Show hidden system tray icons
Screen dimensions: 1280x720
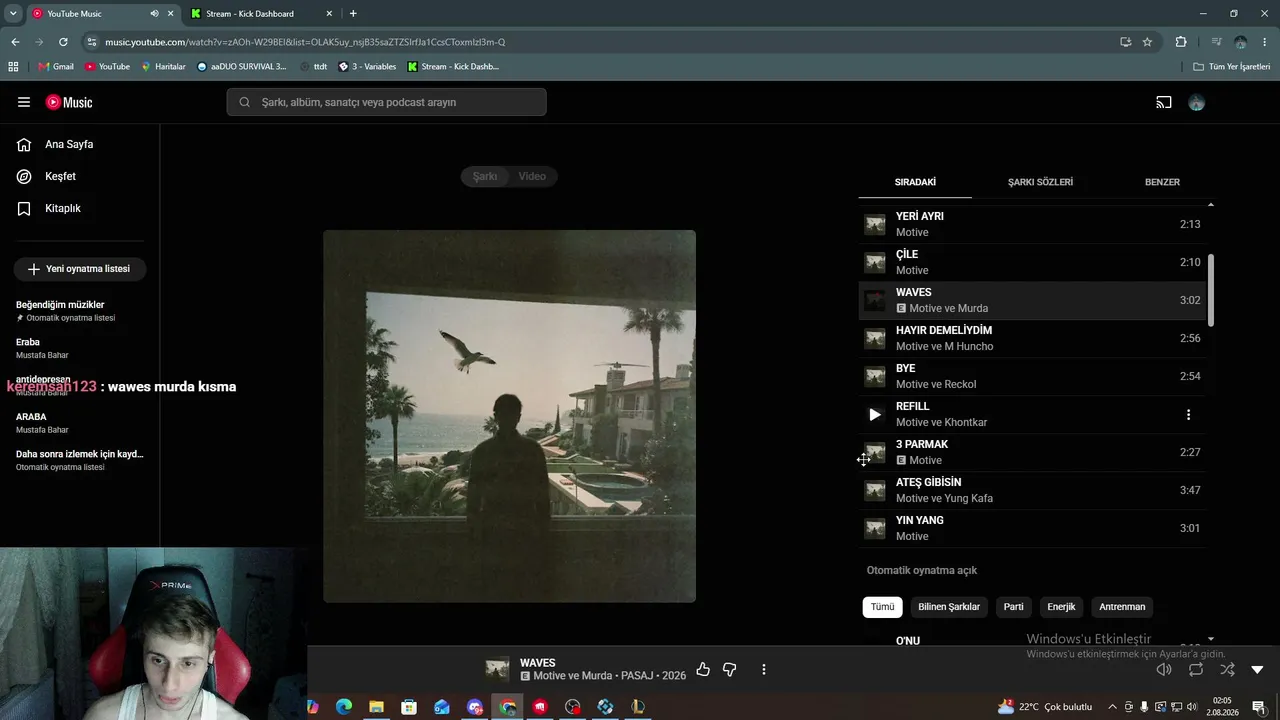1112,707
